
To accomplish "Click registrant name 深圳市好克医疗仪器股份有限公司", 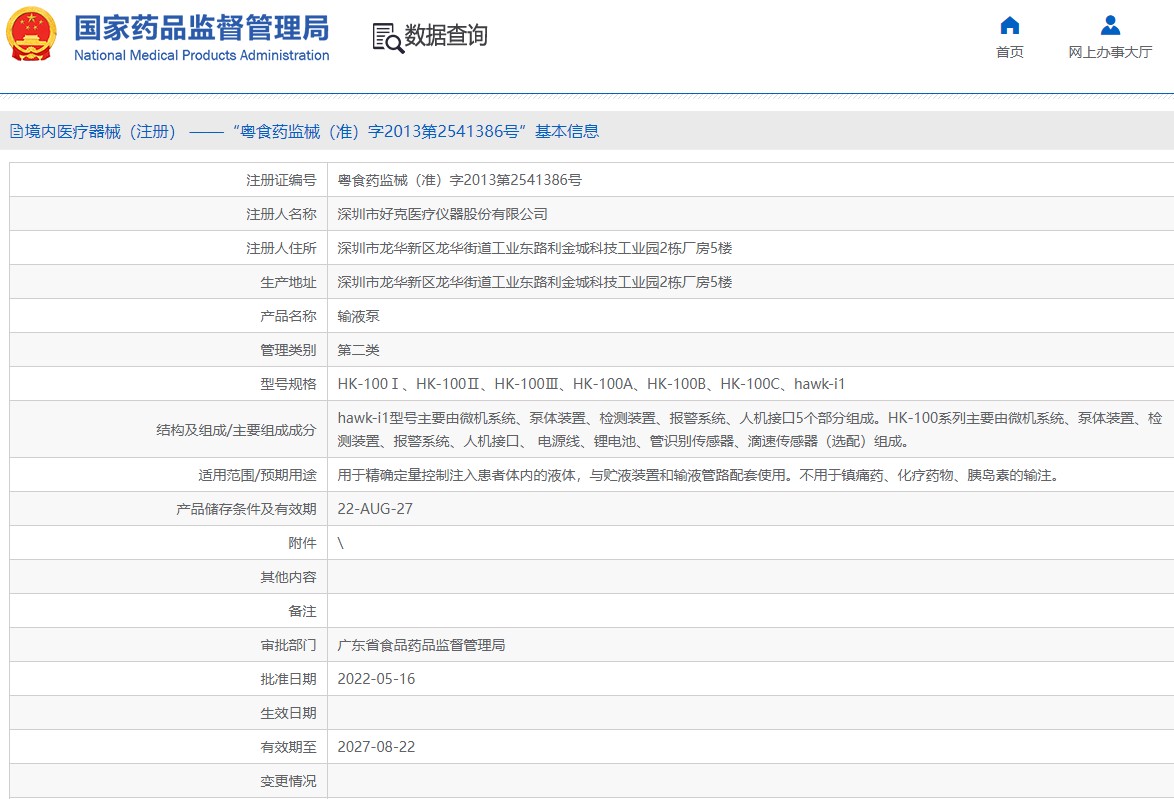I will (x=442, y=214).
